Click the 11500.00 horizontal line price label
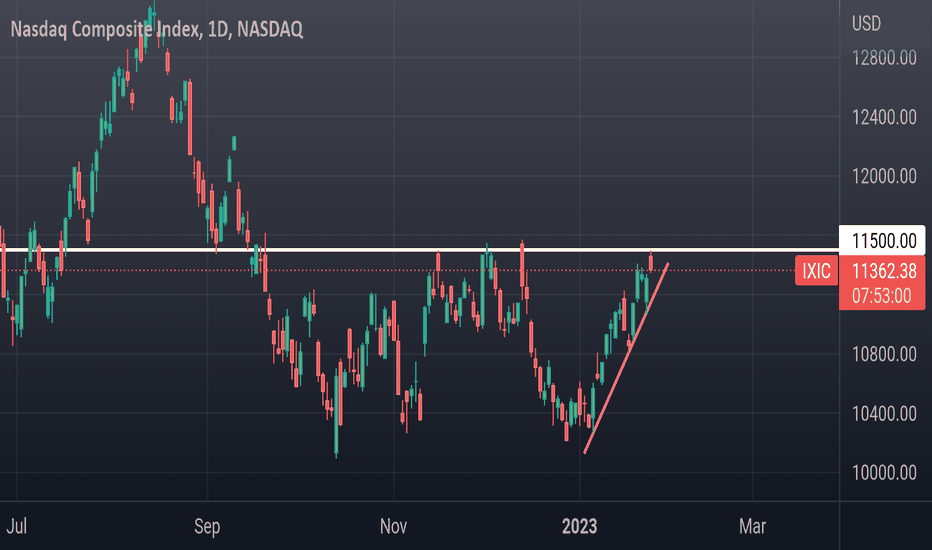 (x=883, y=241)
